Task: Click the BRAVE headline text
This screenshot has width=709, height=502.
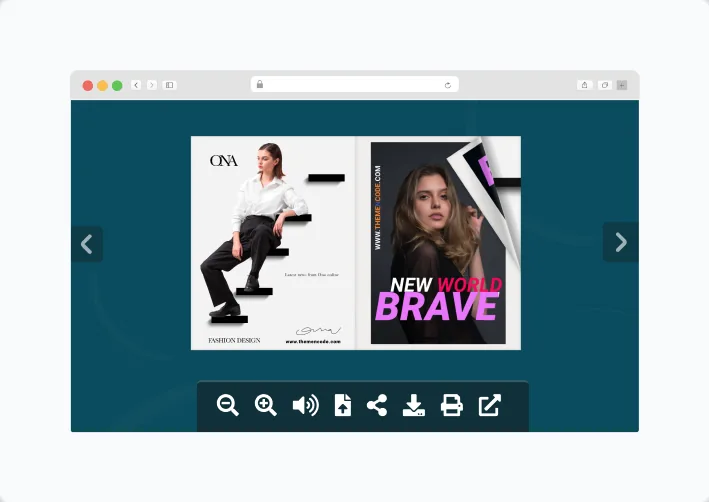Action: 437,306
